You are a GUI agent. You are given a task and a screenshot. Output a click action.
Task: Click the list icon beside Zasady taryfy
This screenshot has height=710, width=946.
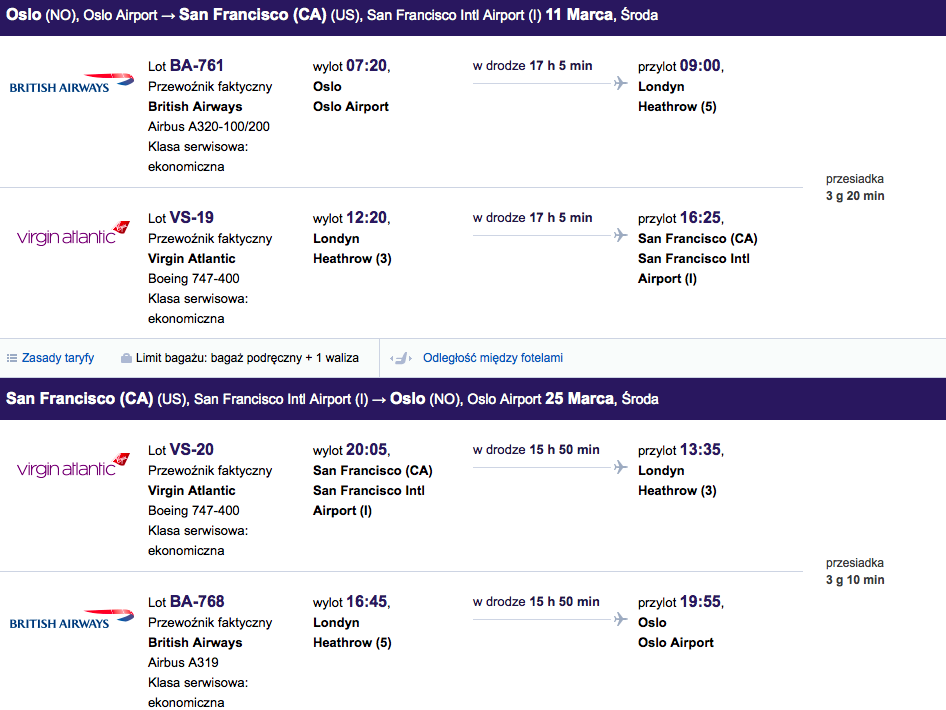pos(11,358)
